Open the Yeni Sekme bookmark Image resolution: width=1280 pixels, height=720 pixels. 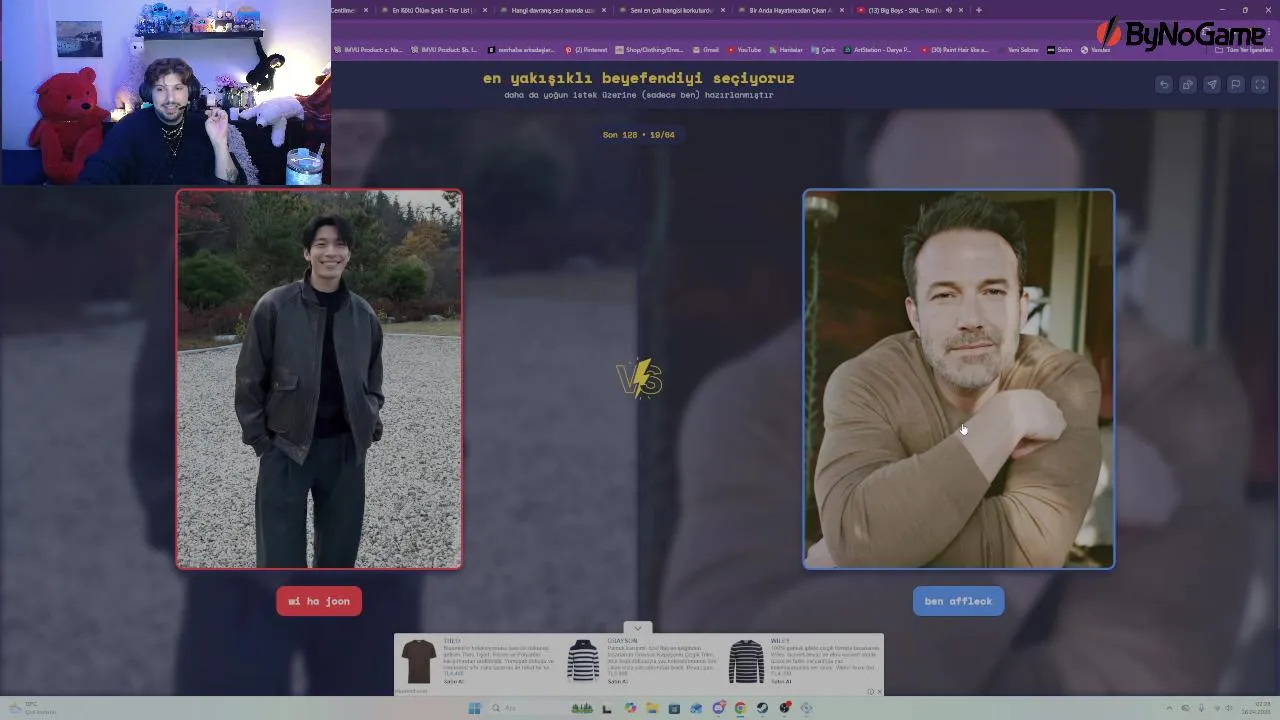tap(1018, 50)
